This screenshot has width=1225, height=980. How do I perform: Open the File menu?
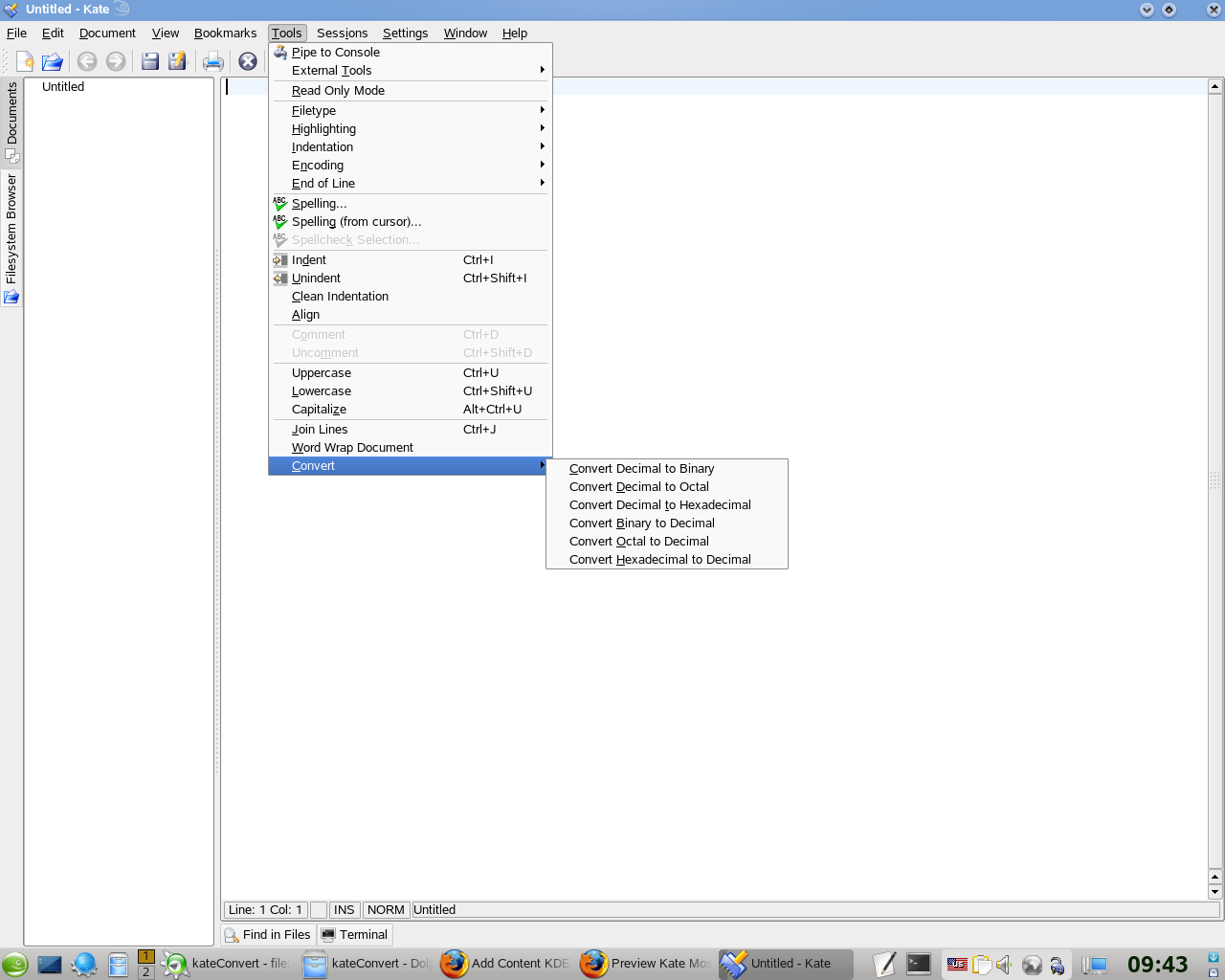click(16, 33)
